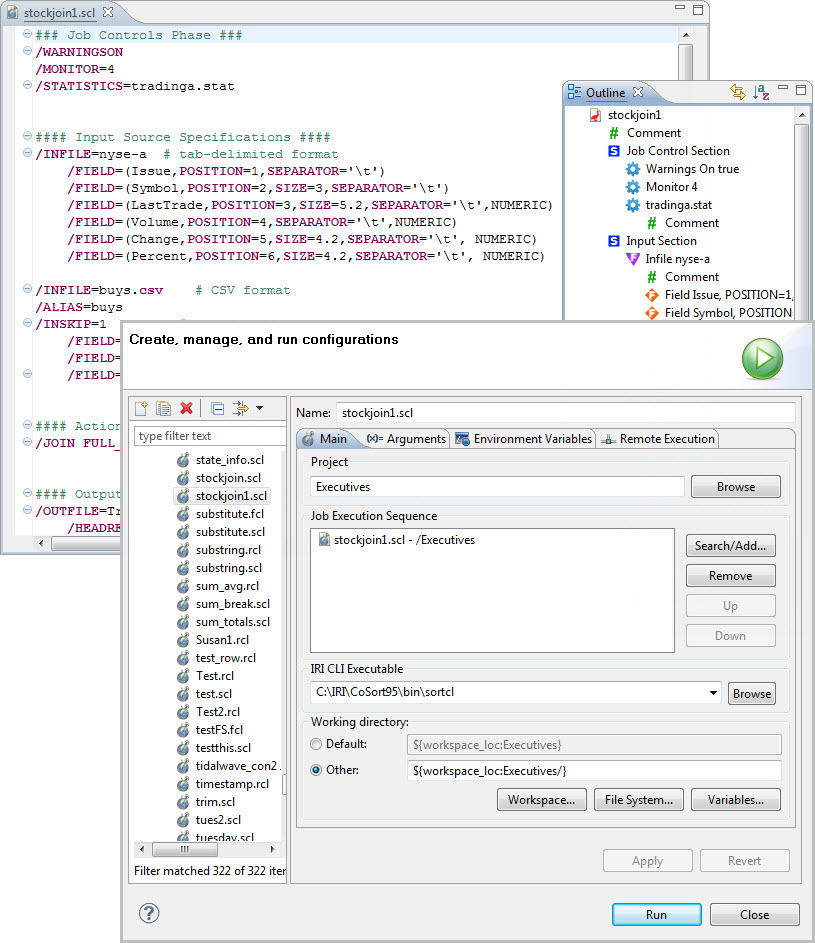Click the Infile nyse-a funnel icon
815x943 pixels.
point(633,259)
